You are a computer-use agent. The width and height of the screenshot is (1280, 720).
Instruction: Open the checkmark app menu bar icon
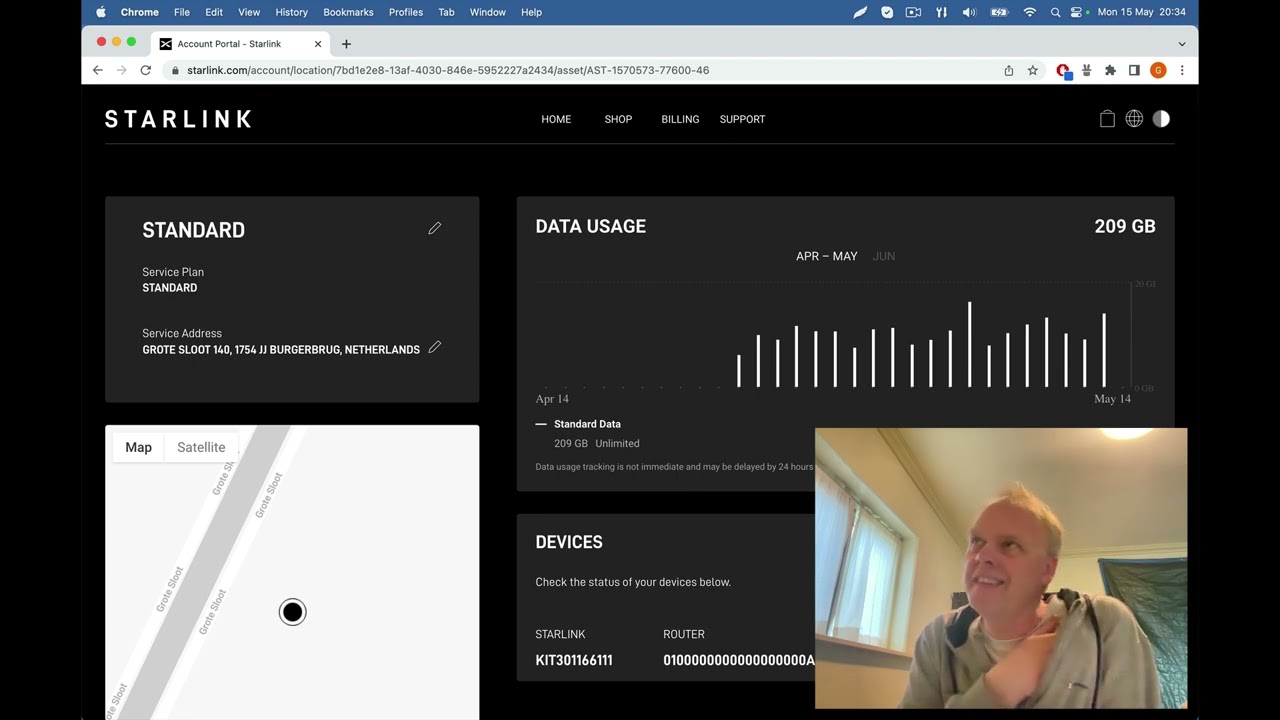click(887, 12)
